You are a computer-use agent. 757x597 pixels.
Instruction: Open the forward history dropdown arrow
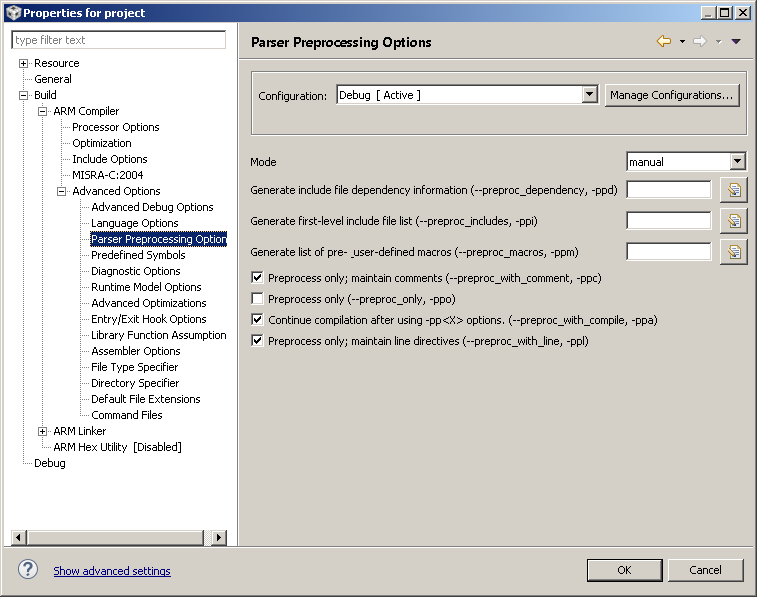[x=718, y=42]
